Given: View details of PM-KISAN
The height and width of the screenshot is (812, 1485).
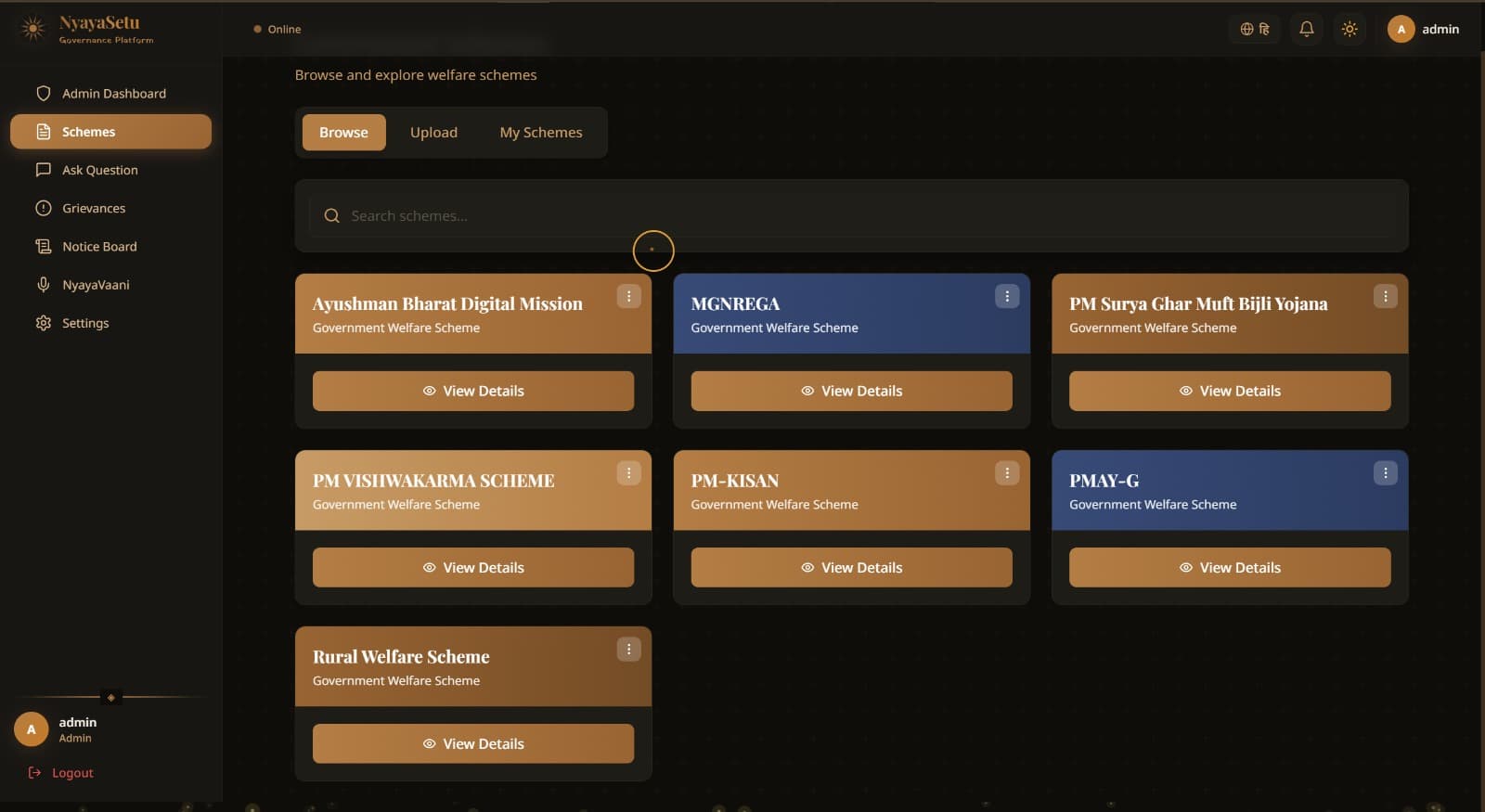Looking at the screenshot, I should [x=851, y=567].
